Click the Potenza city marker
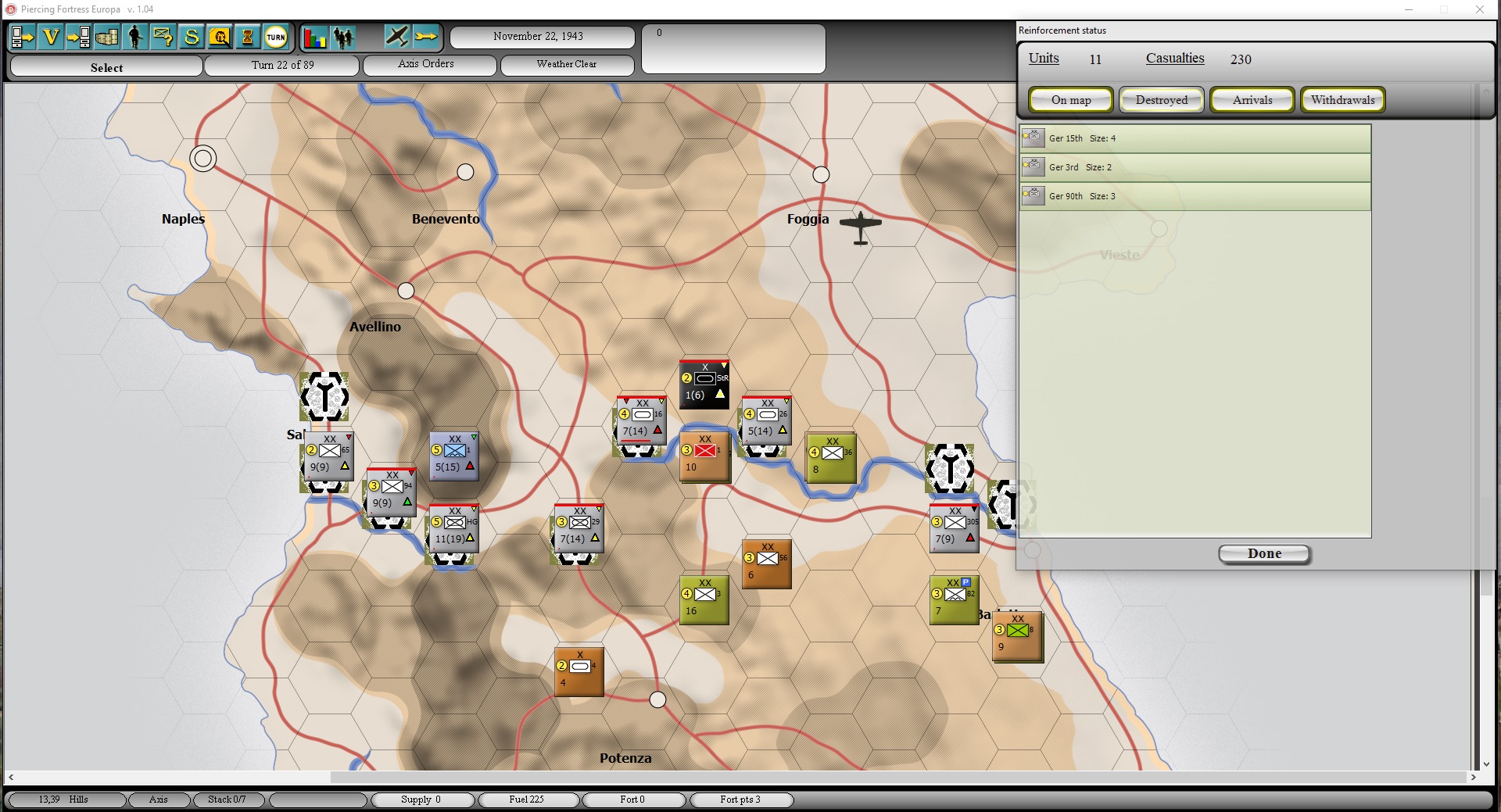The width and height of the screenshot is (1501, 812). tap(658, 699)
